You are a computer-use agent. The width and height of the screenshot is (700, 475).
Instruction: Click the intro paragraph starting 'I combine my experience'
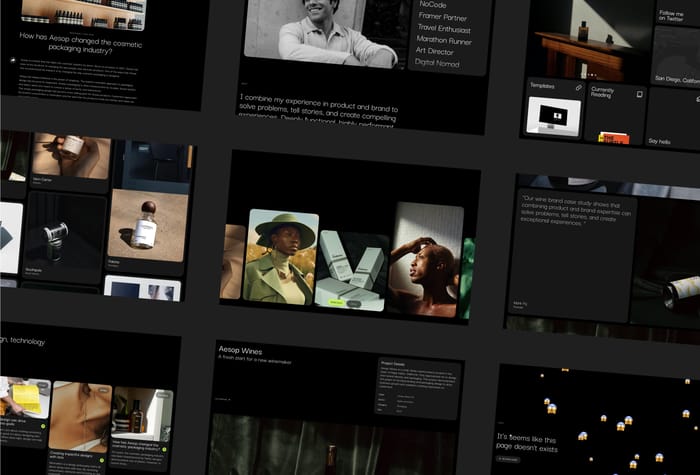(x=318, y=111)
